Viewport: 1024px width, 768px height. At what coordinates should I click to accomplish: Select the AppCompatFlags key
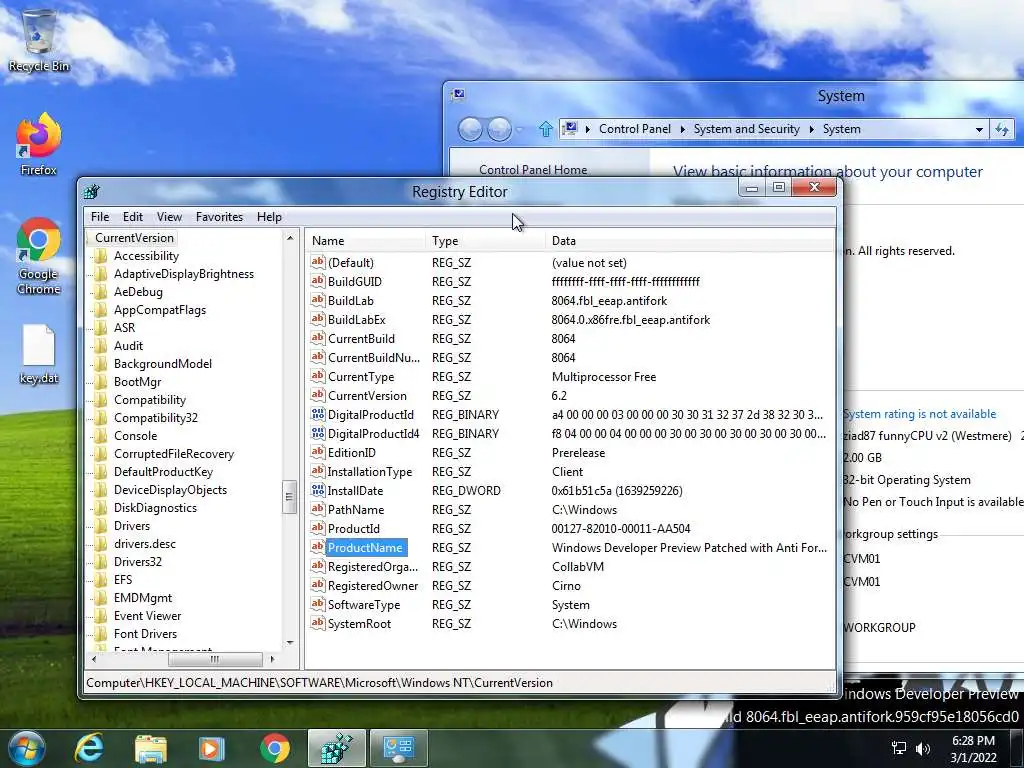click(160, 310)
